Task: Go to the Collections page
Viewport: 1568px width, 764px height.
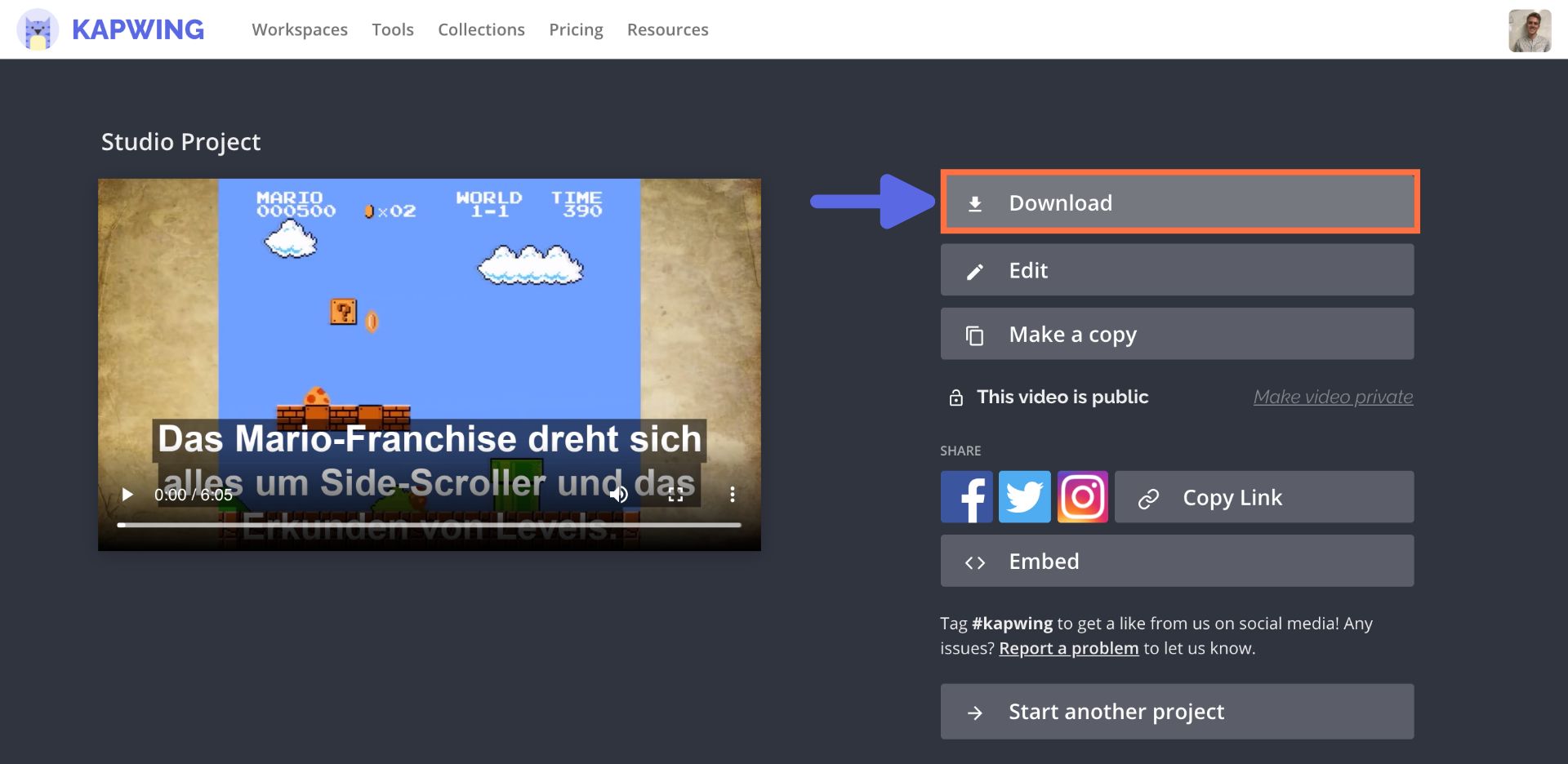Action: (481, 30)
